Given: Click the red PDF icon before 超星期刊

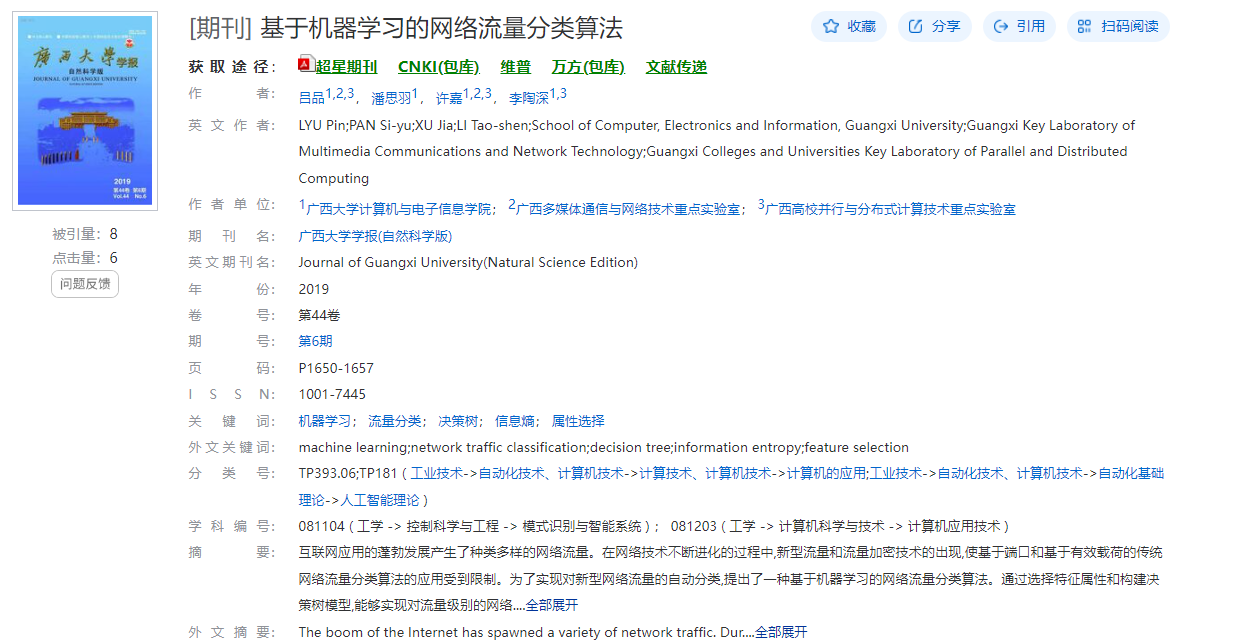Looking at the screenshot, I should point(306,65).
